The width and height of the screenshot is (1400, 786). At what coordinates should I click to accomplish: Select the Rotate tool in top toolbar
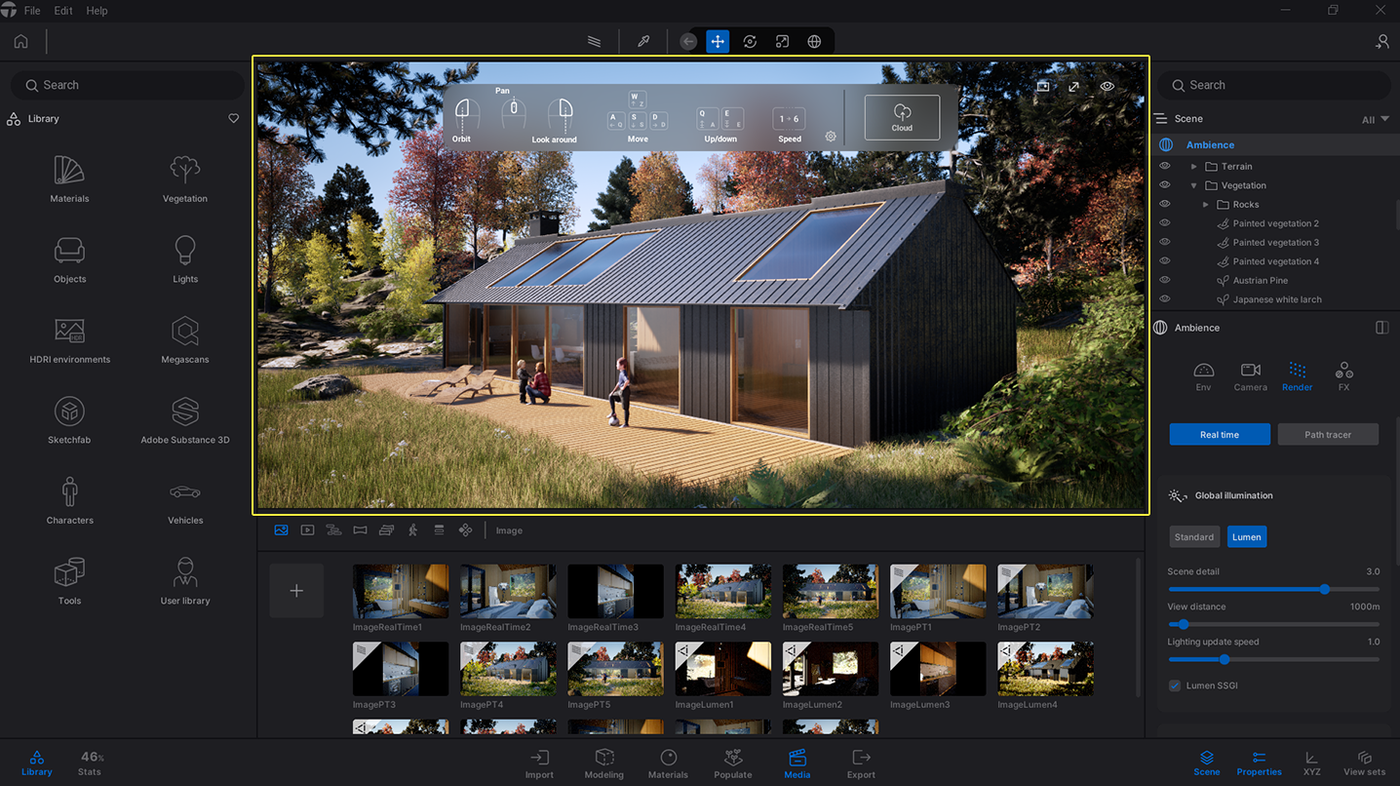750,41
